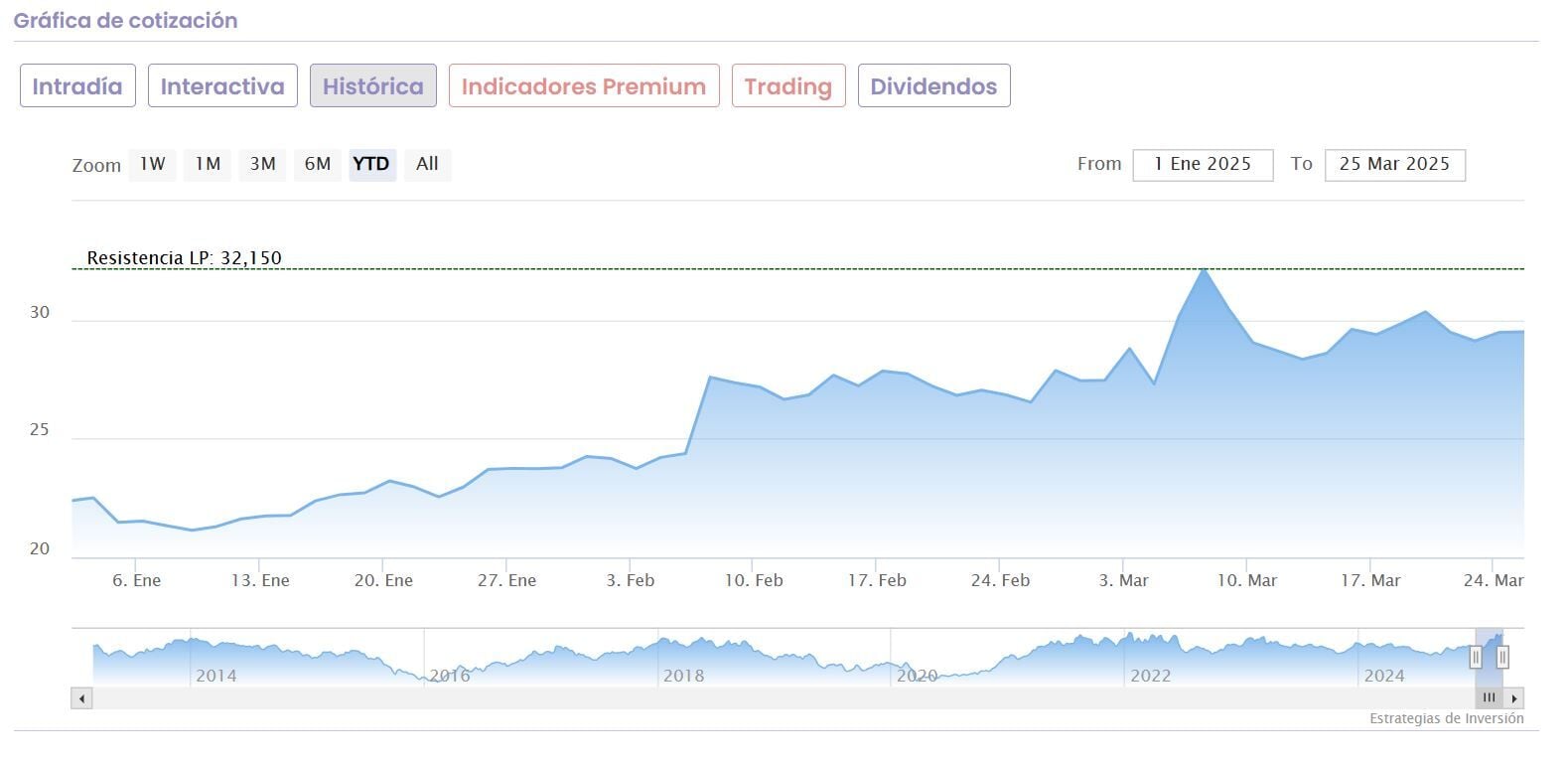Click navigator scrollbar right arrow
Screen dimensions: 1568x764
[x=1514, y=698]
